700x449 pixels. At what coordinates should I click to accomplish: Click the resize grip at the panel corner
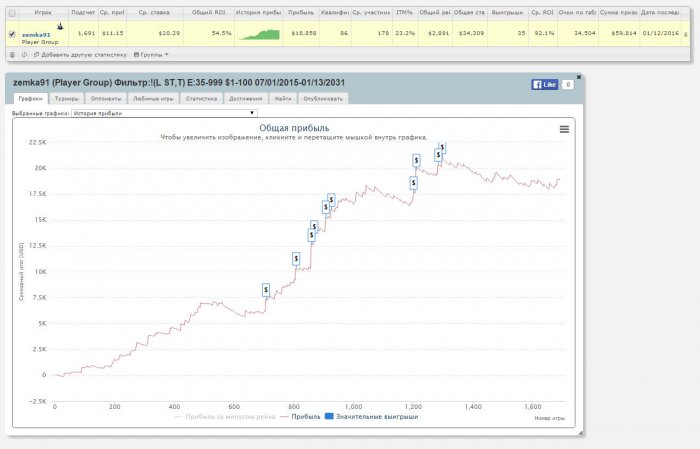point(580,433)
